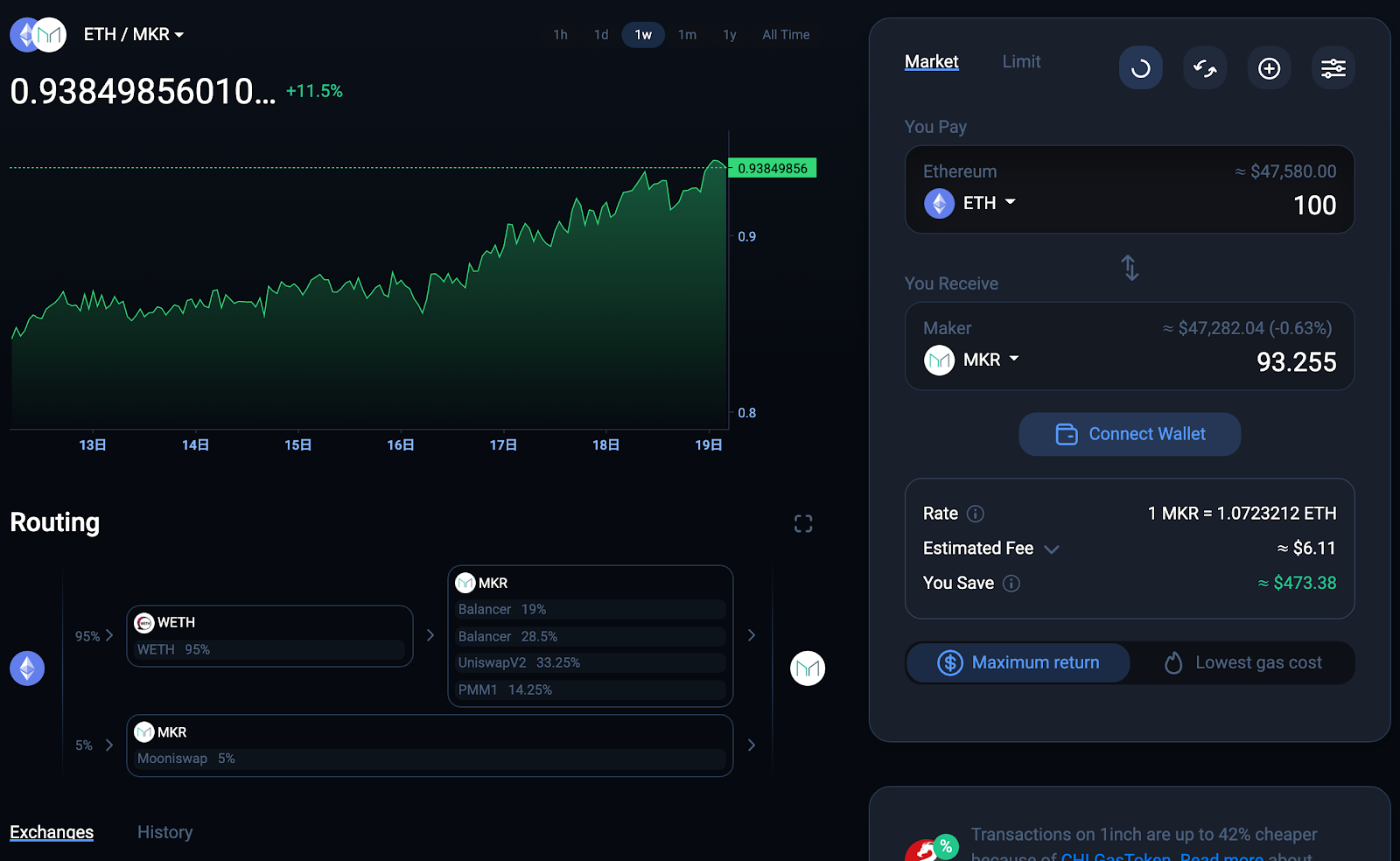
Task: Click the ≈ $6.11 estimated fee value
Action: click(x=1306, y=549)
